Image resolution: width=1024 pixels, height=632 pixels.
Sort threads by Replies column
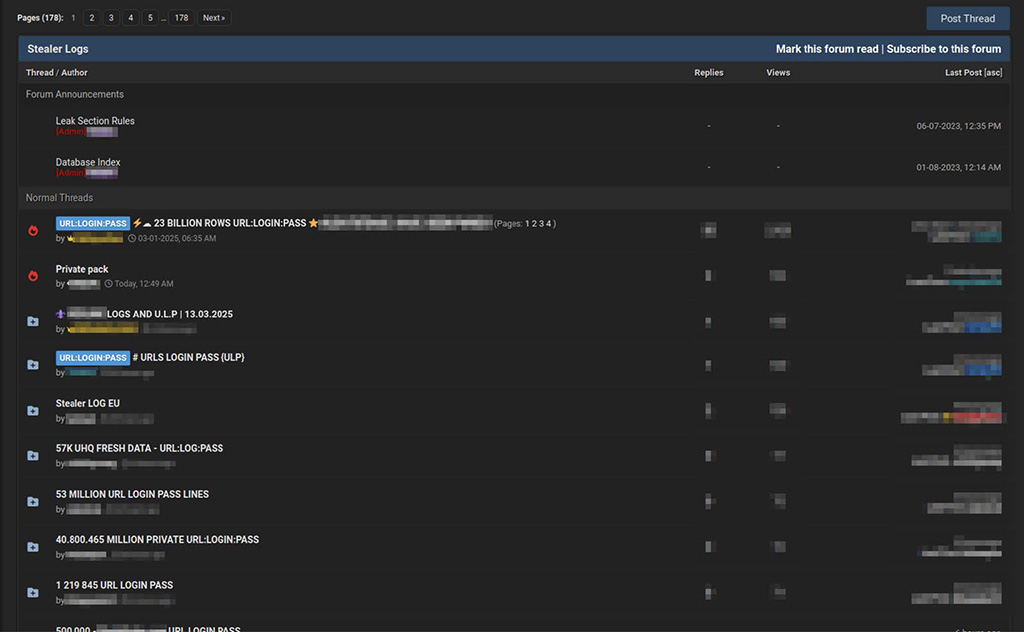coord(708,73)
